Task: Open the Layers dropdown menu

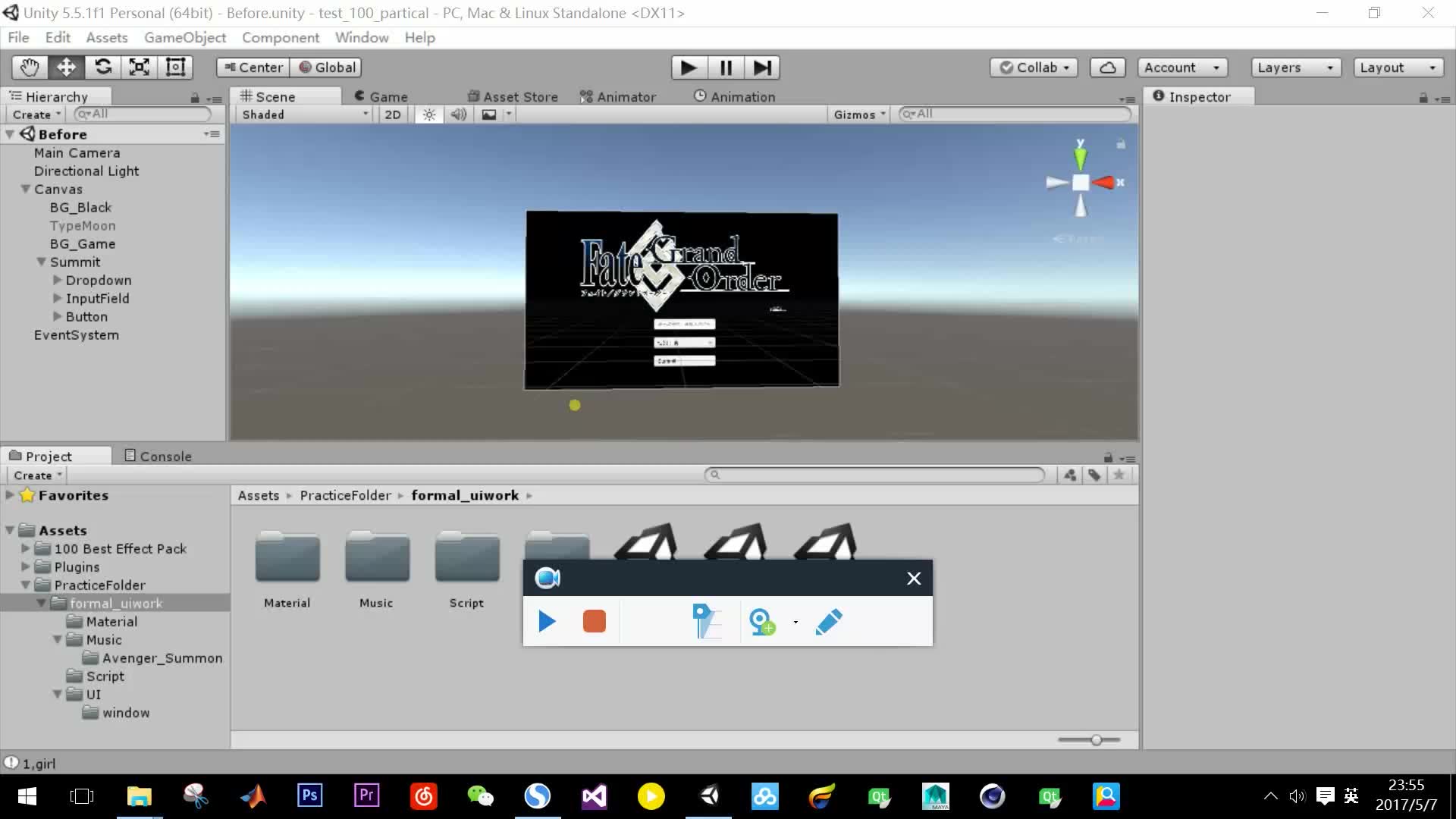Action: (x=1295, y=68)
